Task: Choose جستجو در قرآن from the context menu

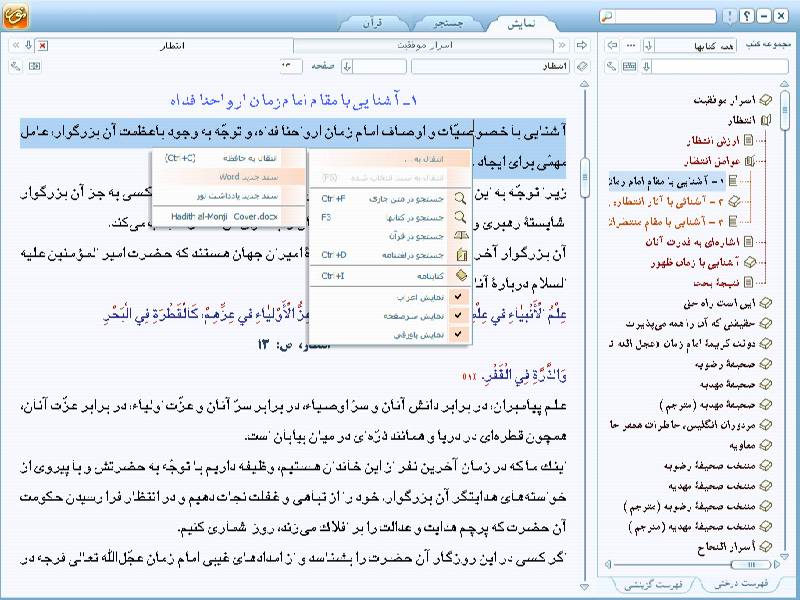Action: pyautogui.click(x=390, y=236)
